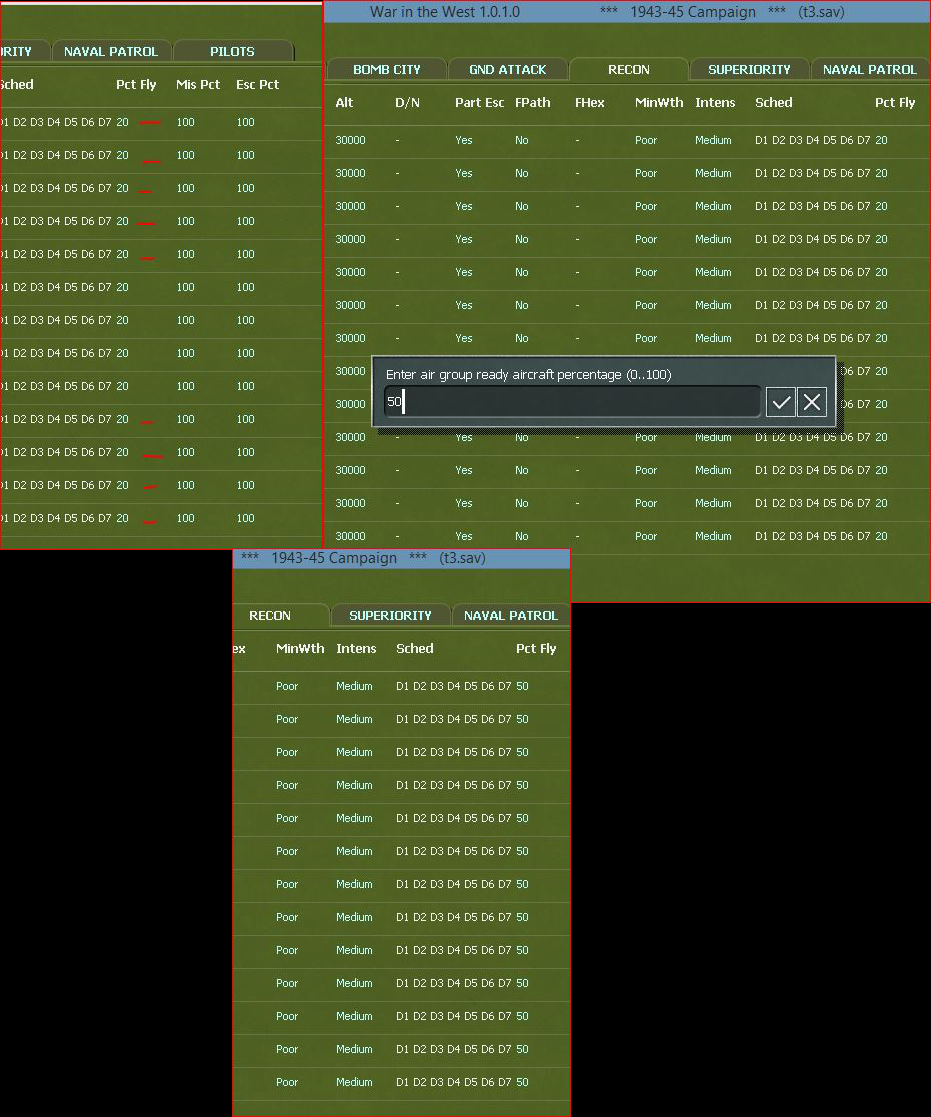Switch to the PILOTS tab
The width and height of the screenshot is (931, 1117).
point(232,51)
